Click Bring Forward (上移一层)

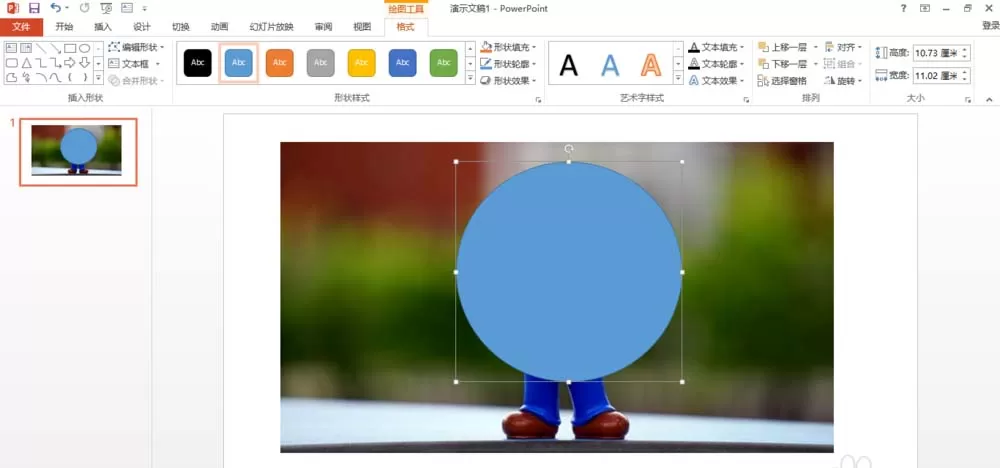pyautogui.click(x=783, y=47)
